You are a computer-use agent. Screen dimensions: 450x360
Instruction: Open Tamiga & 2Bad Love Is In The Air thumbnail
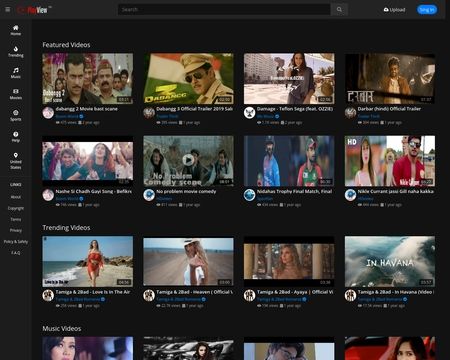click(87, 261)
